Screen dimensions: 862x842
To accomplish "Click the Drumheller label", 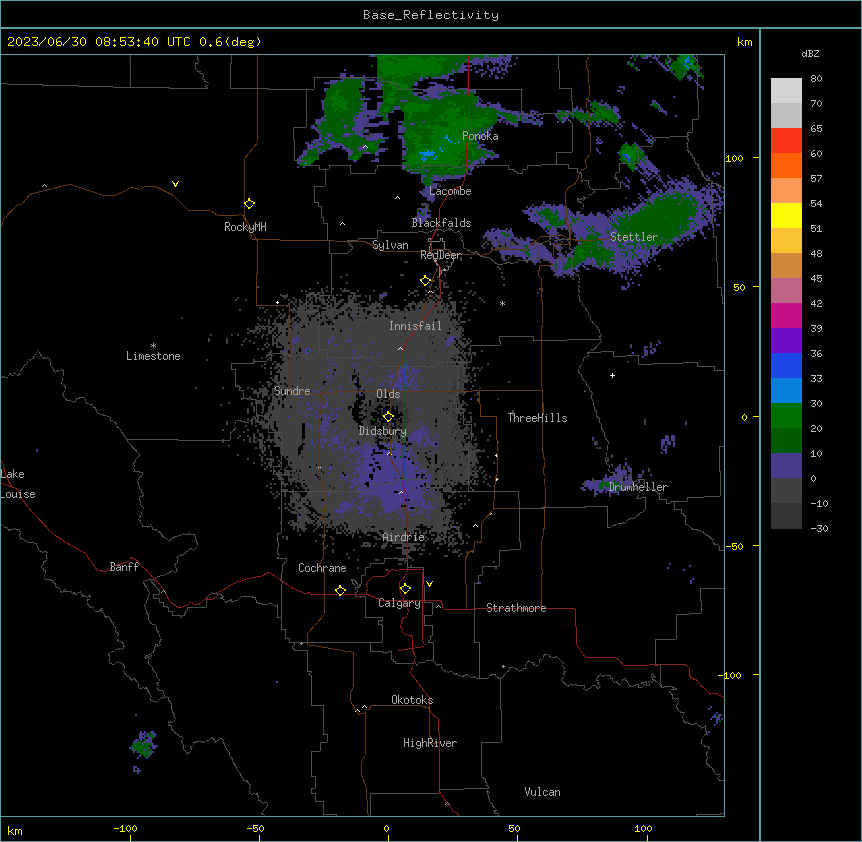I will pyautogui.click(x=638, y=487).
